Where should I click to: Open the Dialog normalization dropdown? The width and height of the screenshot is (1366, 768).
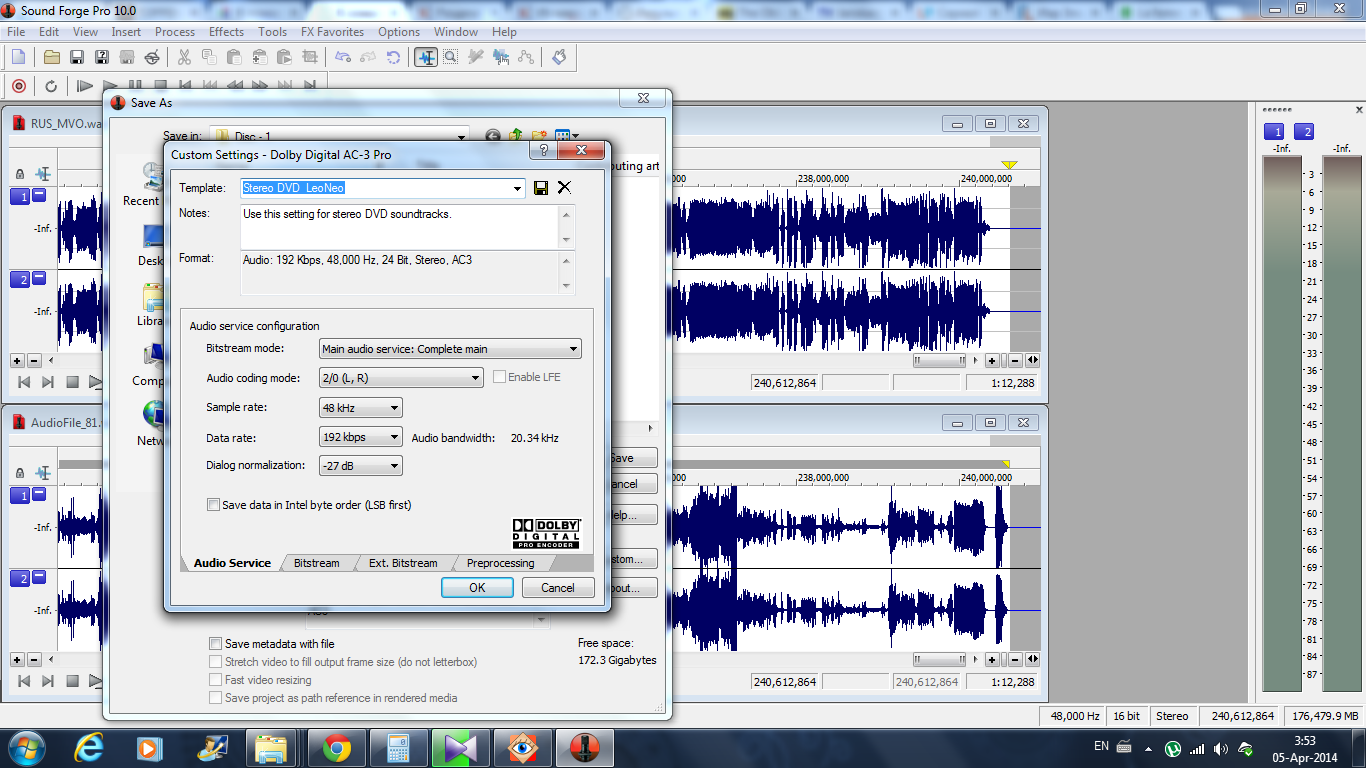click(x=394, y=466)
